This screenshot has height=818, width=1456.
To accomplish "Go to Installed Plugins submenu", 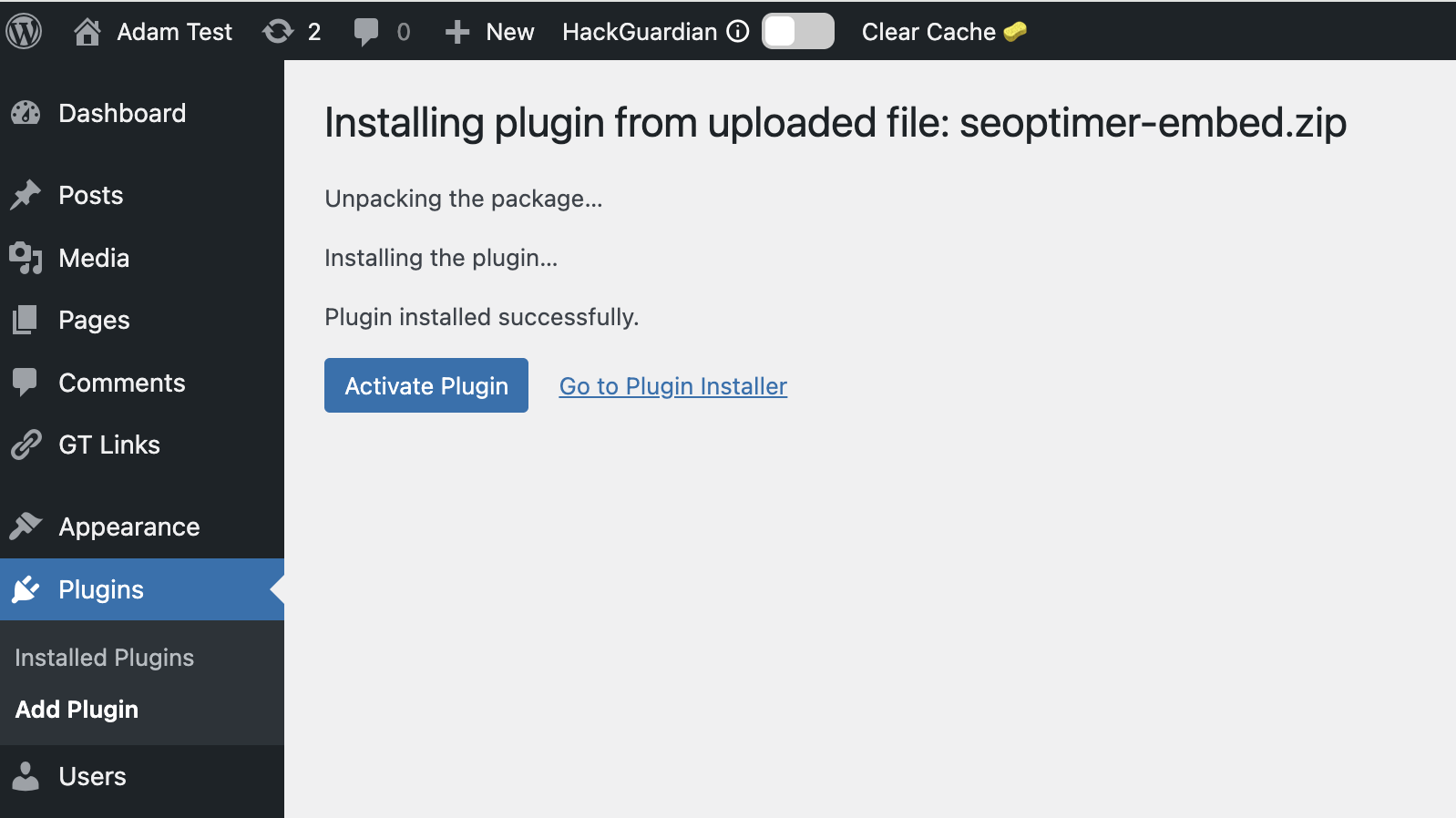I will click(x=104, y=658).
